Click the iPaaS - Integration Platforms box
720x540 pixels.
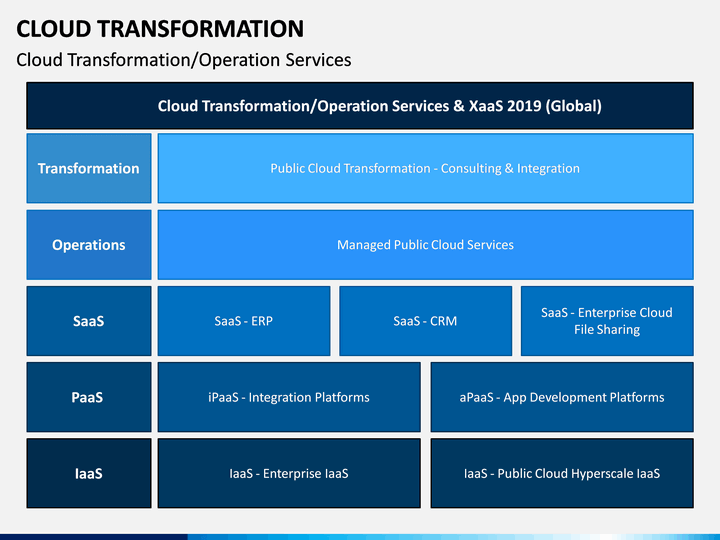click(x=289, y=397)
